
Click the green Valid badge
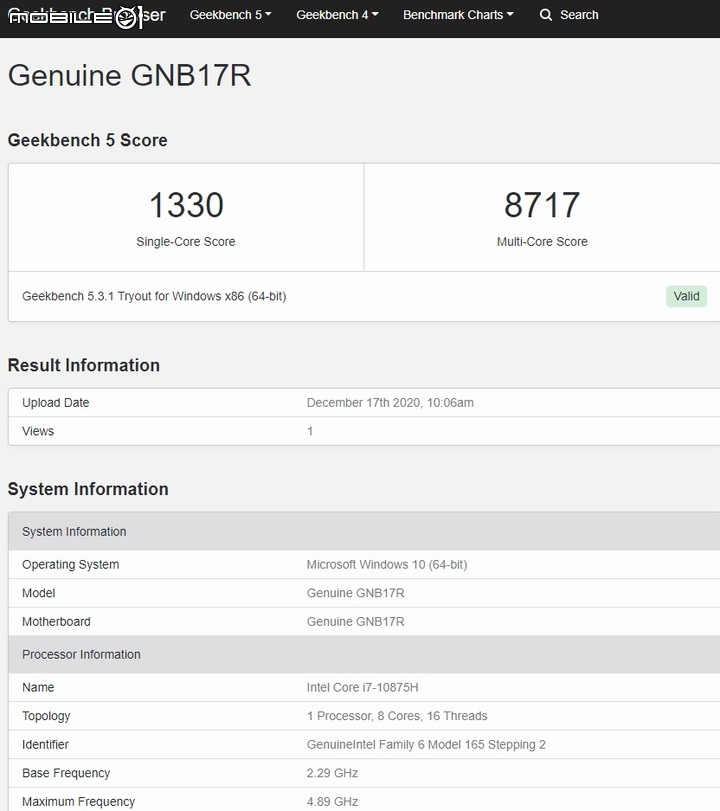(x=686, y=296)
